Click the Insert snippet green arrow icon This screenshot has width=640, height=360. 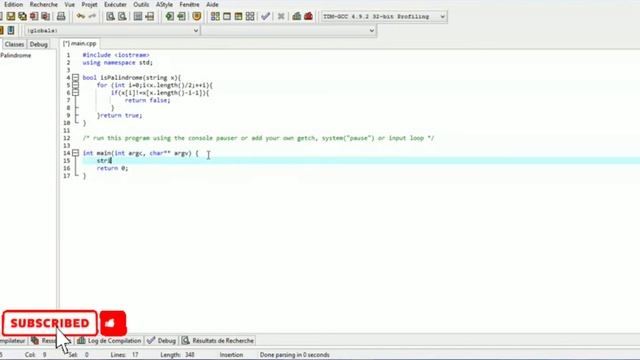(169, 16)
